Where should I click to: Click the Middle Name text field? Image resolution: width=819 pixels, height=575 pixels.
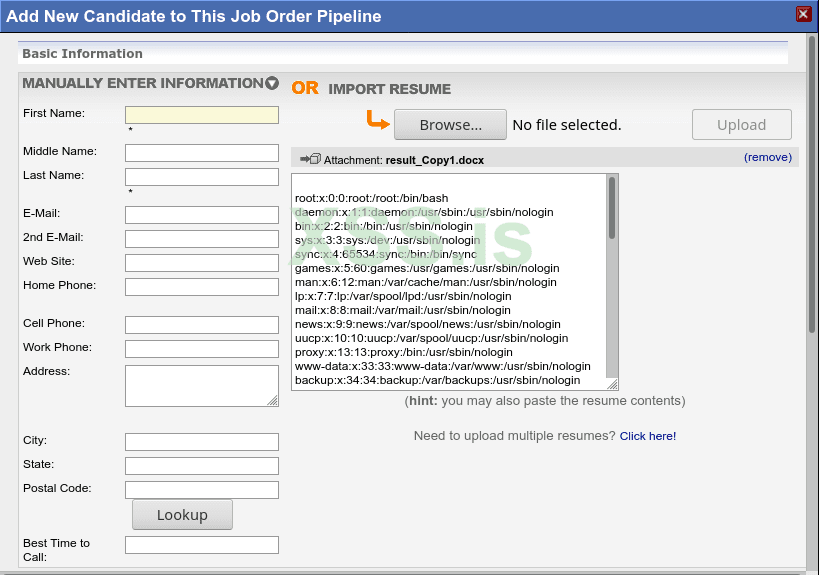click(x=202, y=153)
